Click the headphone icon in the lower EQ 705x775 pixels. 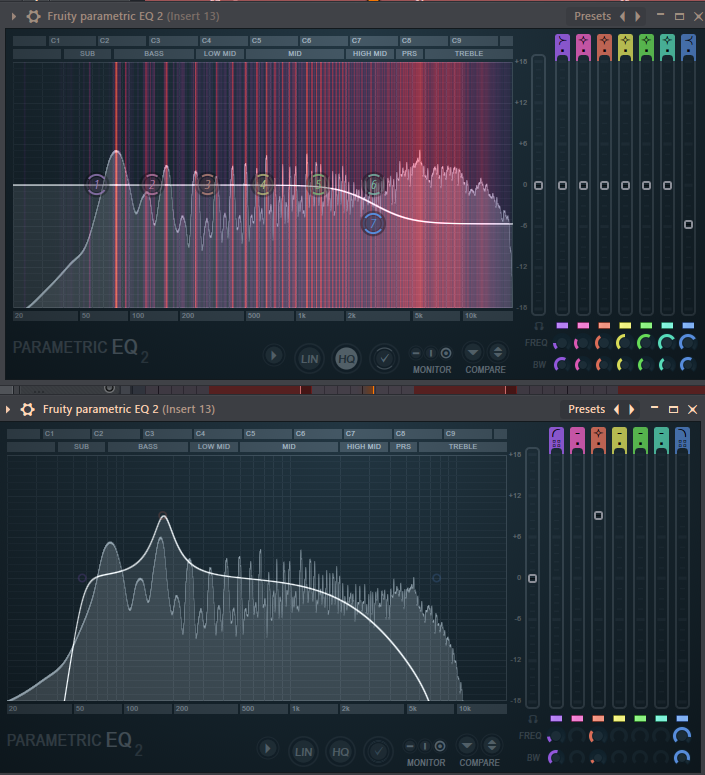coord(533,719)
